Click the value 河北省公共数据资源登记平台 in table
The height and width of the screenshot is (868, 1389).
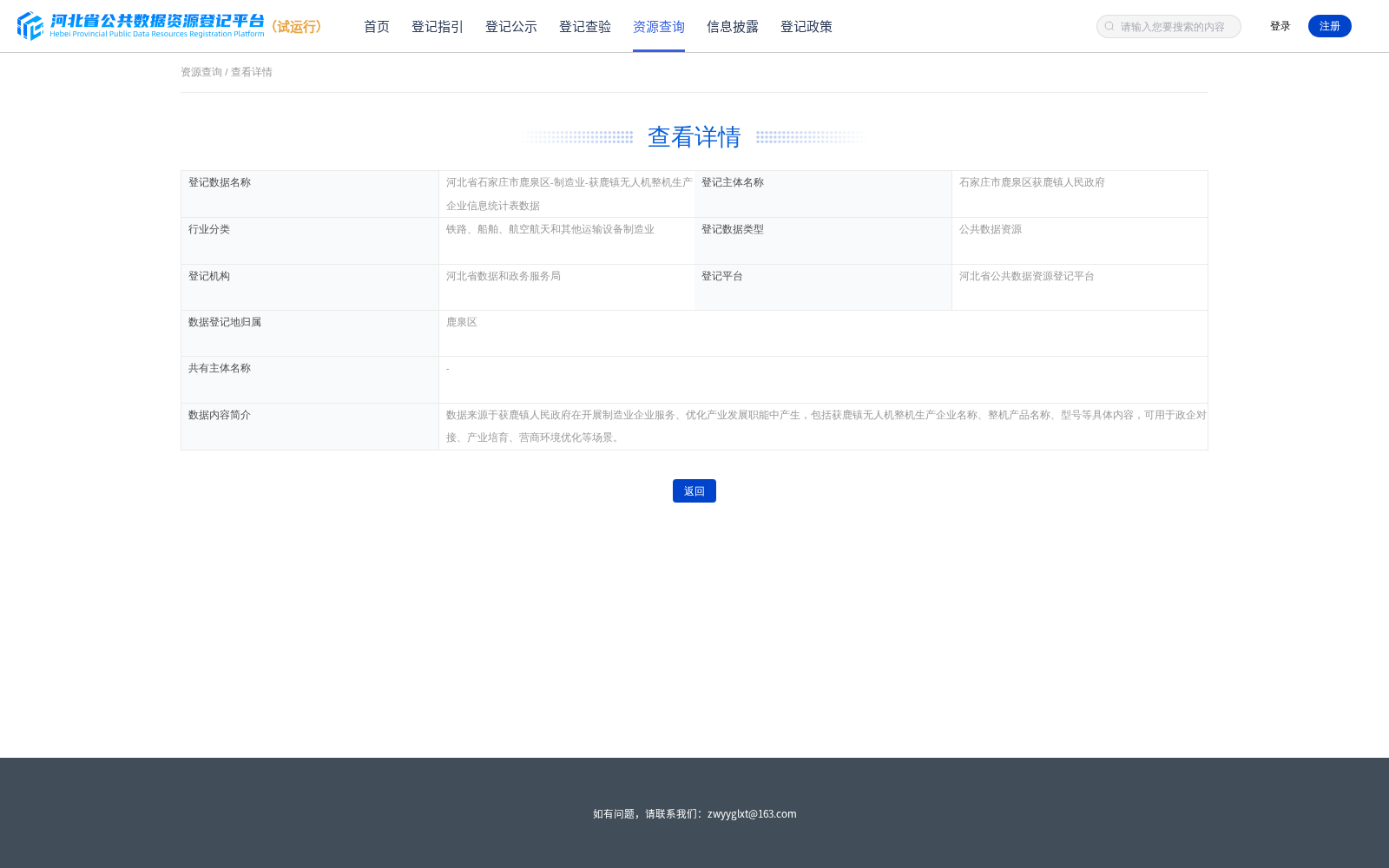point(1027,276)
